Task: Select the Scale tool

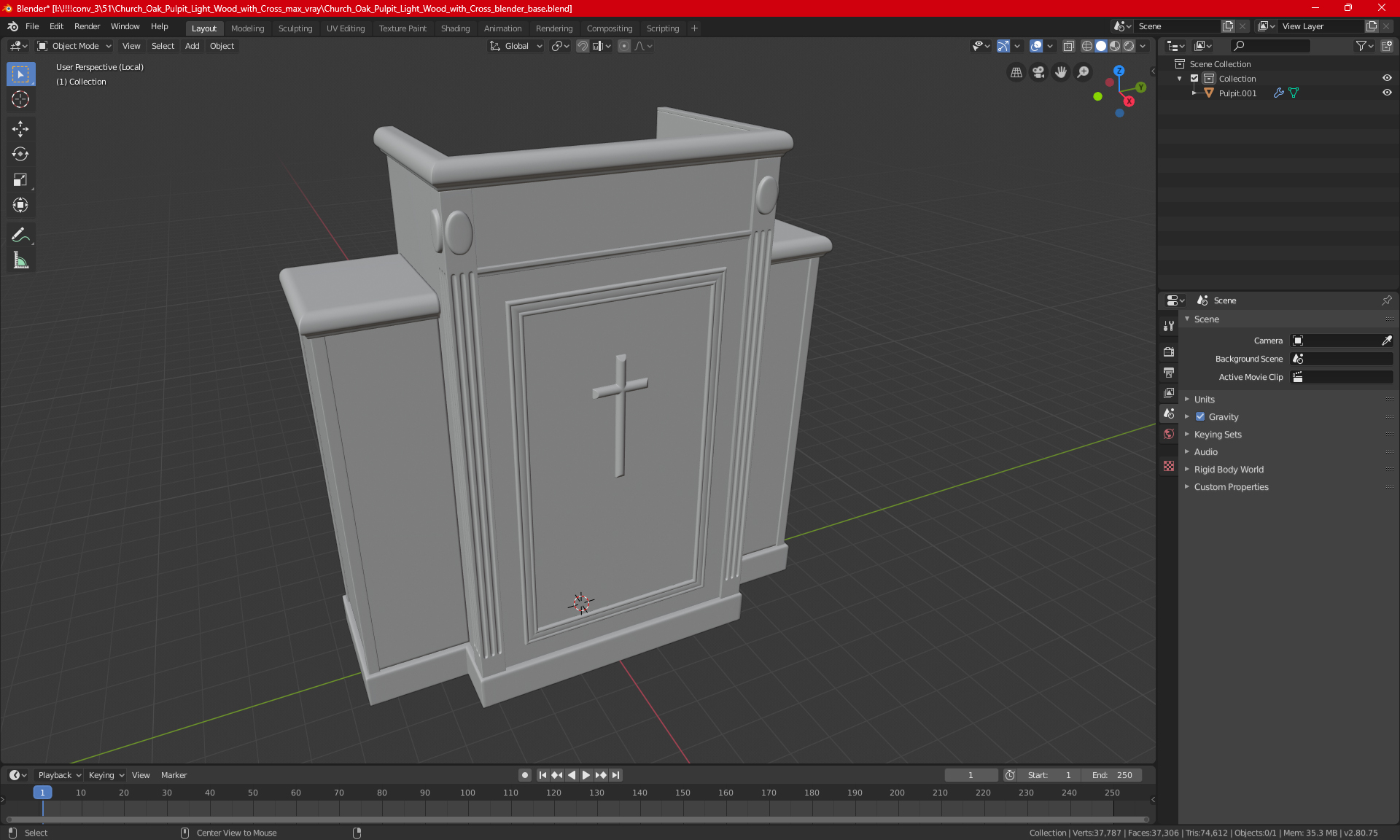Action: (x=20, y=179)
